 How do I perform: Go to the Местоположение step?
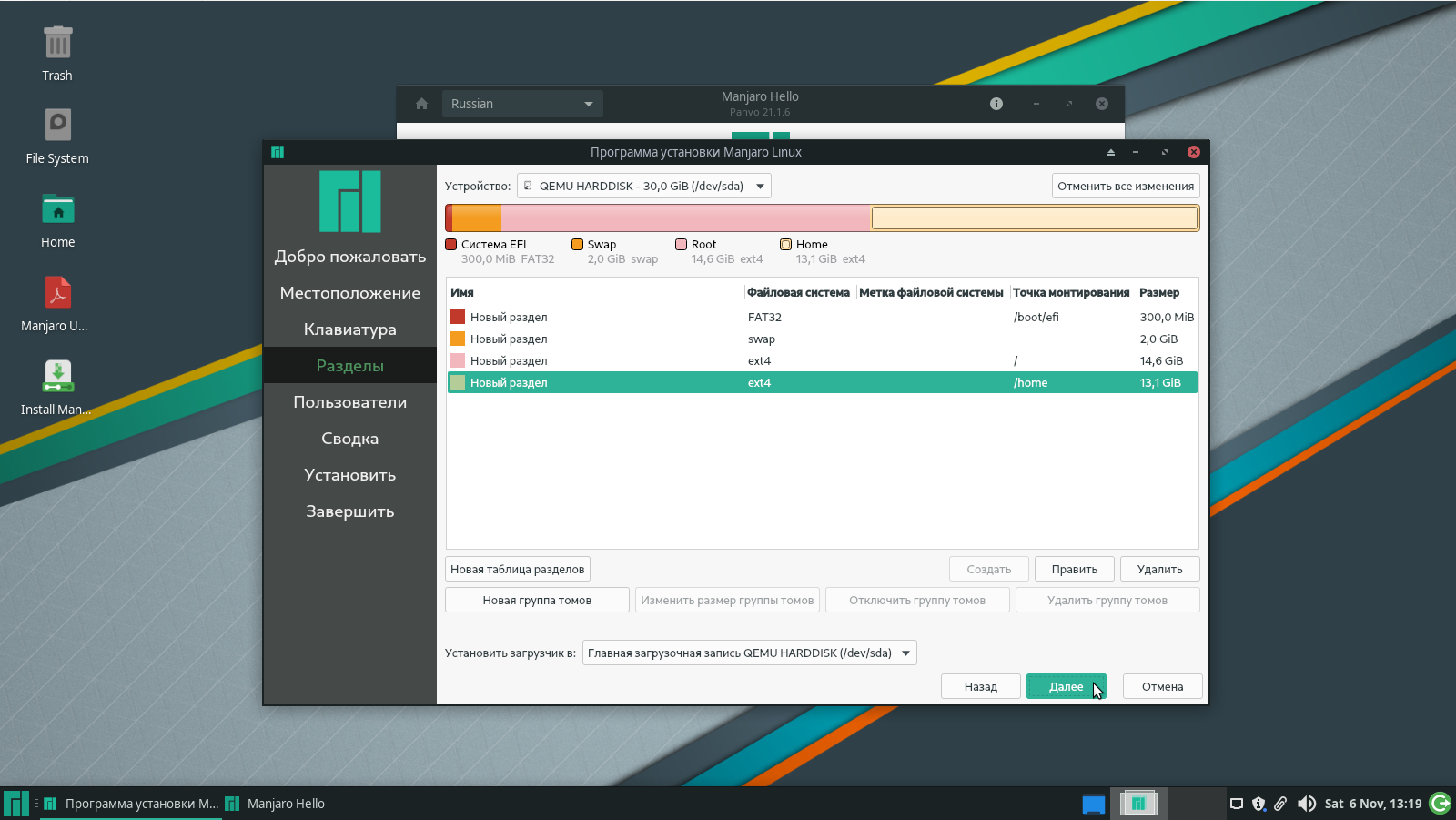(349, 293)
